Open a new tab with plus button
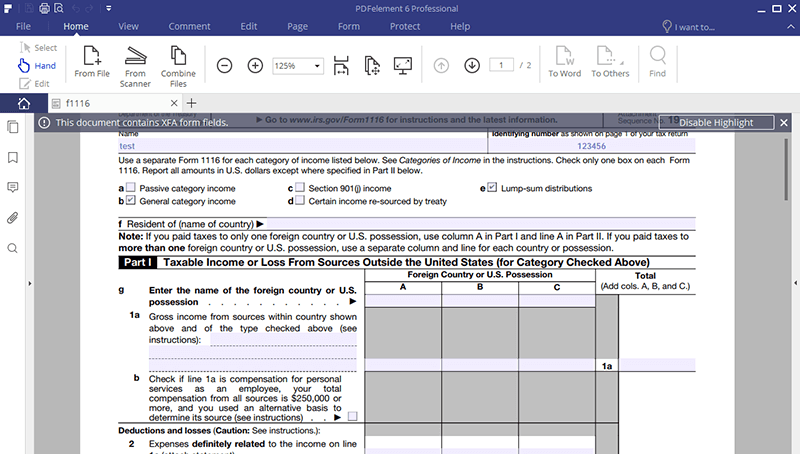 click(191, 103)
